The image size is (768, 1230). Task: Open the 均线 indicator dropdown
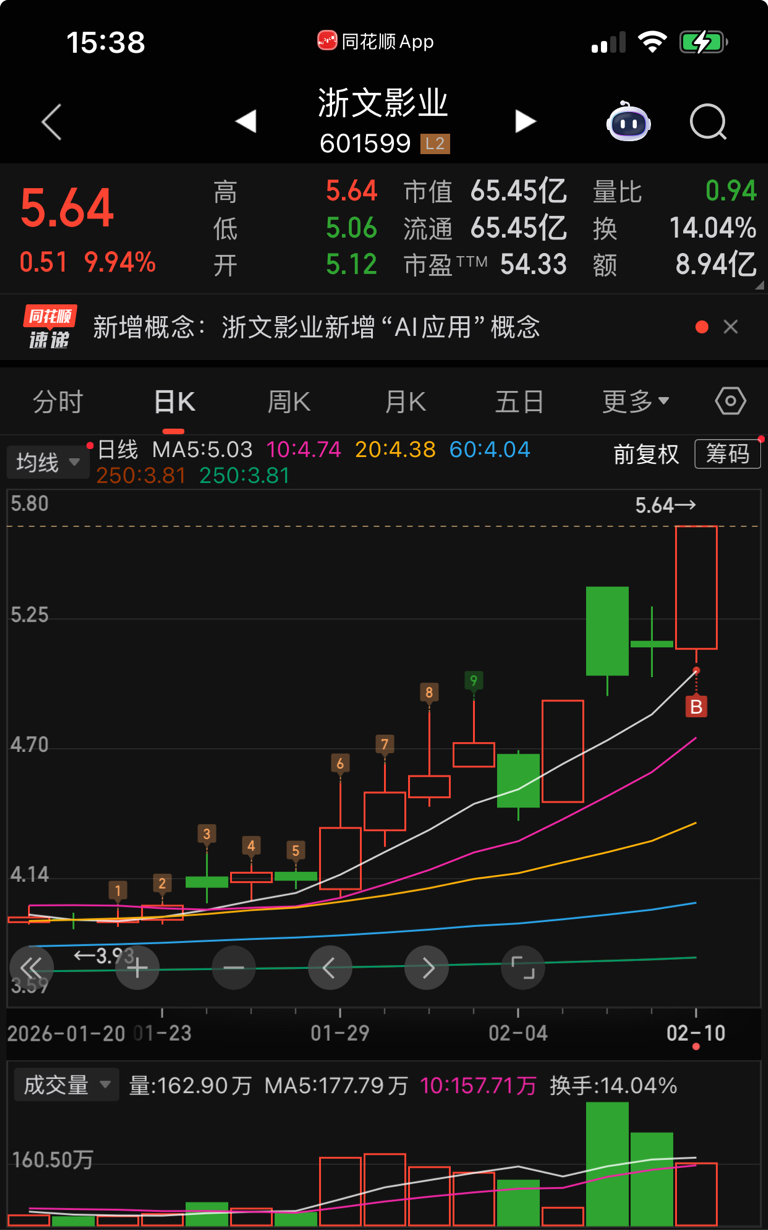point(47,463)
